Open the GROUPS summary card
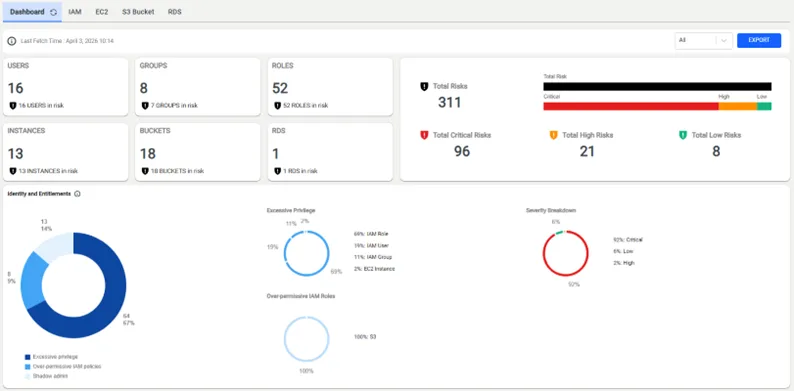The image size is (794, 391). (x=197, y=87)
